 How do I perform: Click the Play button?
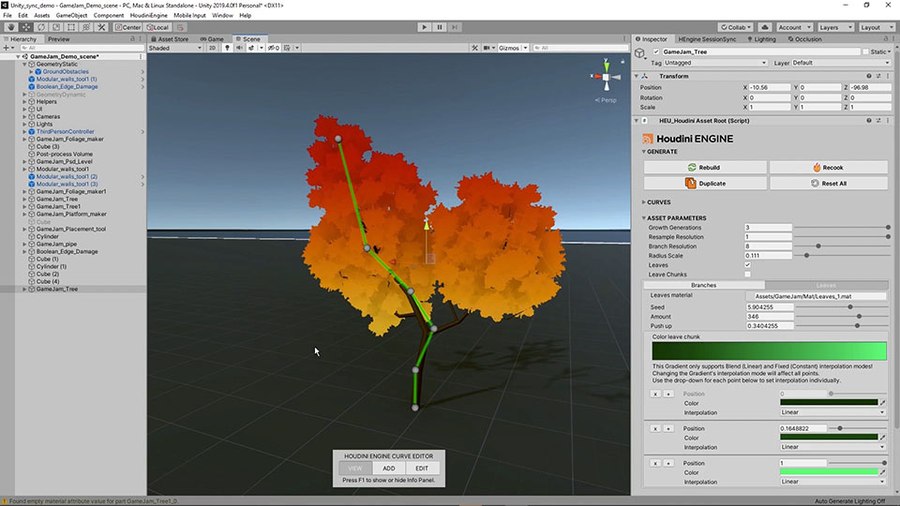point(424,27)
